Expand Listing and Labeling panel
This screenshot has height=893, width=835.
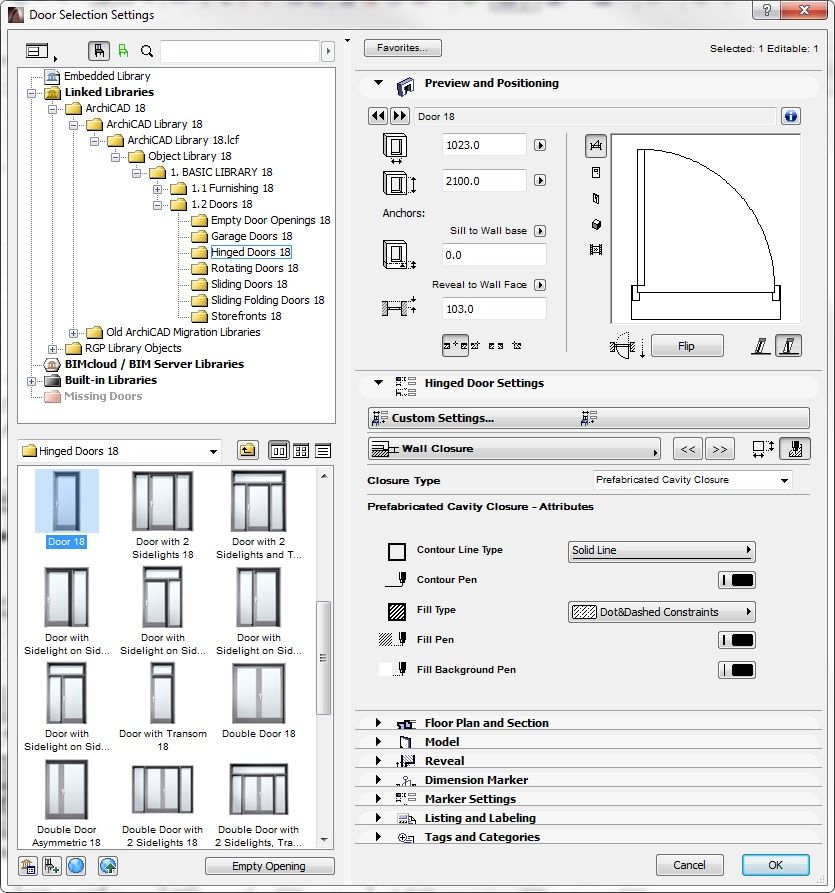pos(378,818)
